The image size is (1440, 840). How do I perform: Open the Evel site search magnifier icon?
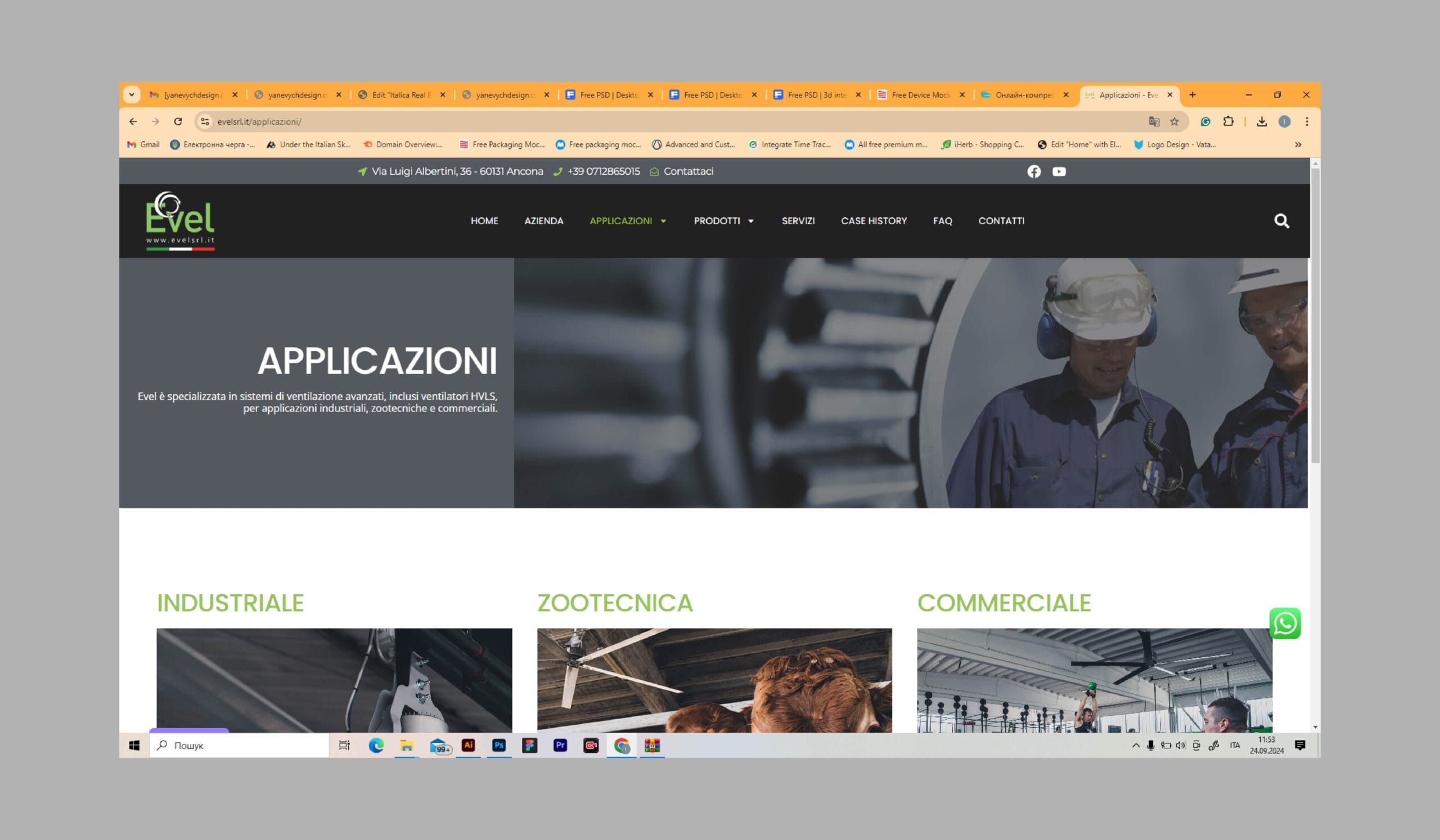(x=1282, y=221)
